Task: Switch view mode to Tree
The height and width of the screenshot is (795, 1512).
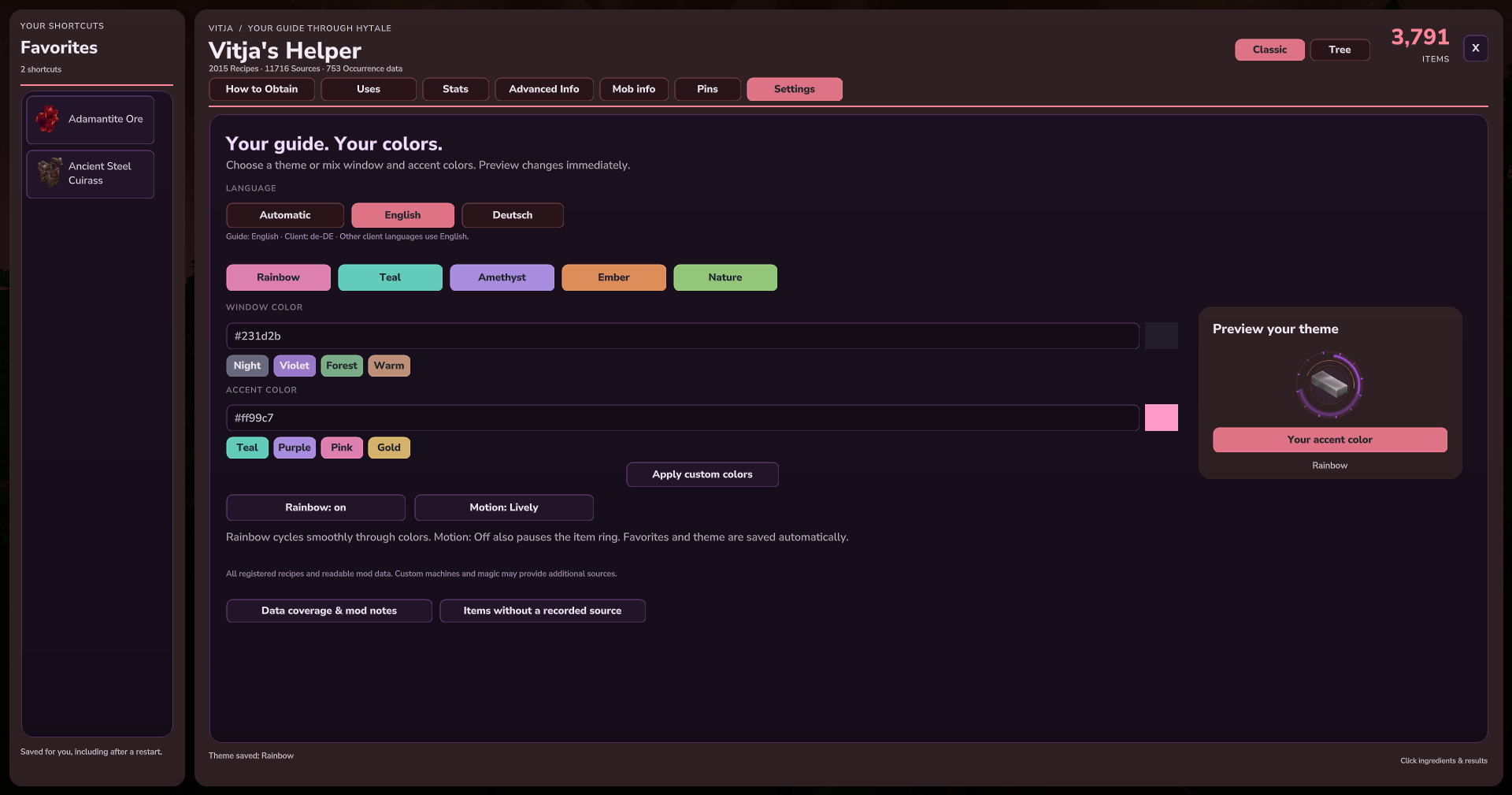Action: pyautogui.click(x=1340, y=50)
